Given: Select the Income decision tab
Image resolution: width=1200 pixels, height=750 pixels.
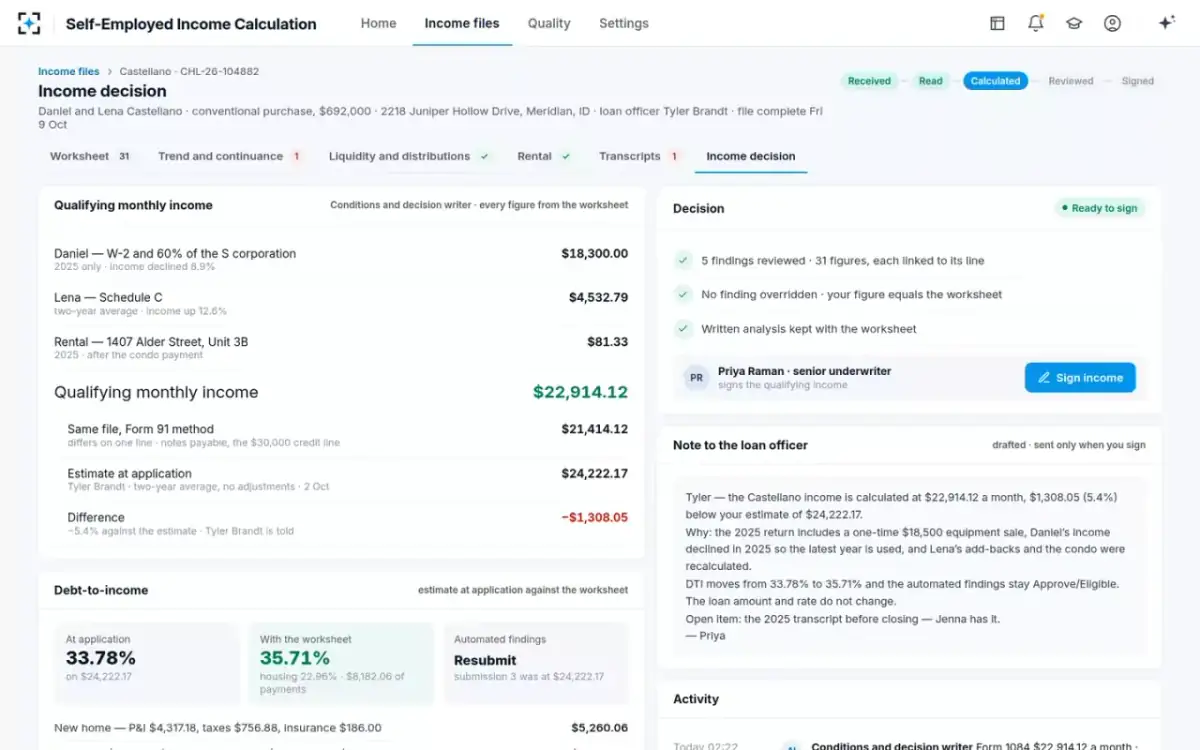Looking at the screenshot, I should point(751,156).
